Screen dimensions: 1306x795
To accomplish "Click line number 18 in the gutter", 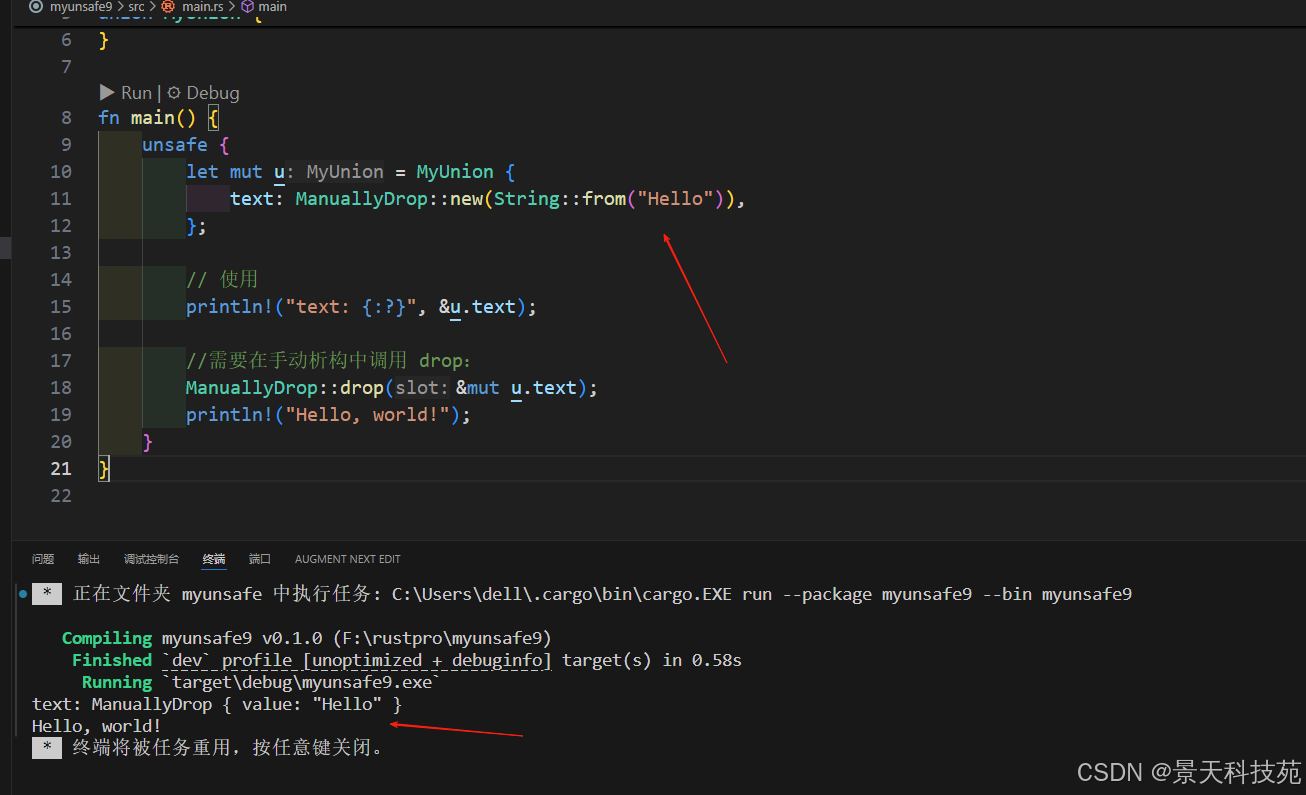I will point(60,387).
